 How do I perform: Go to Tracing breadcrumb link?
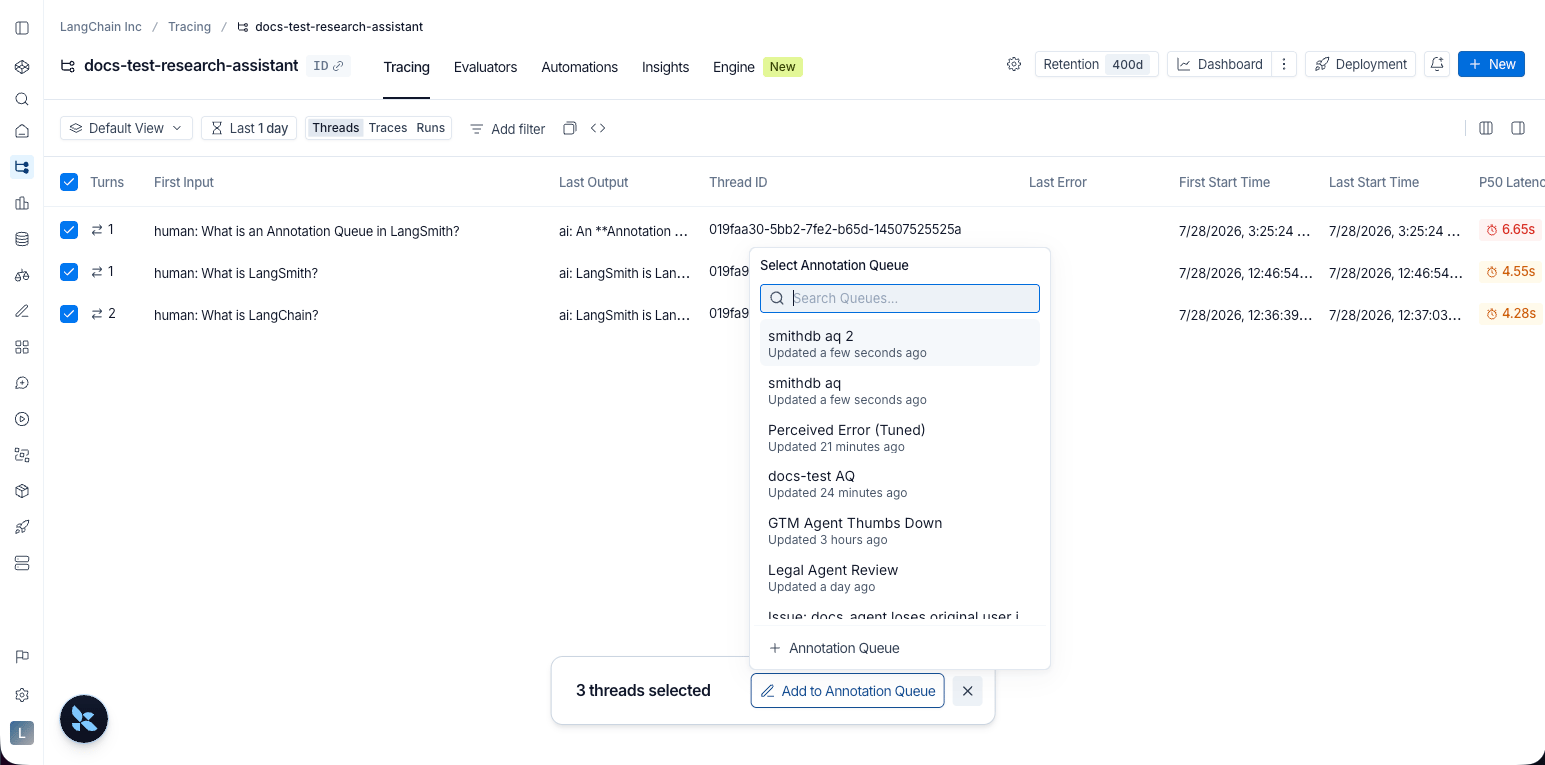pyautogui.click(x=189, y=27)
